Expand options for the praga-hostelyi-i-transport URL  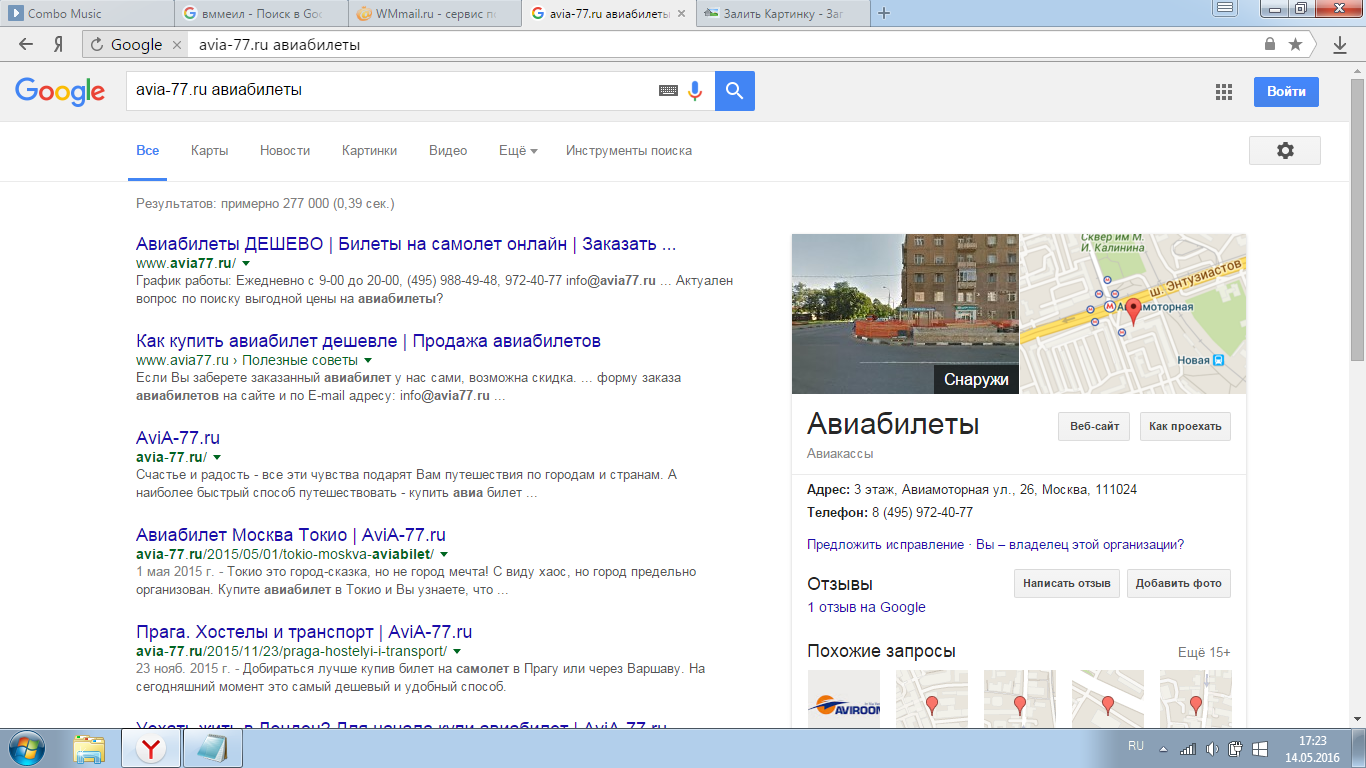point(457,651)
